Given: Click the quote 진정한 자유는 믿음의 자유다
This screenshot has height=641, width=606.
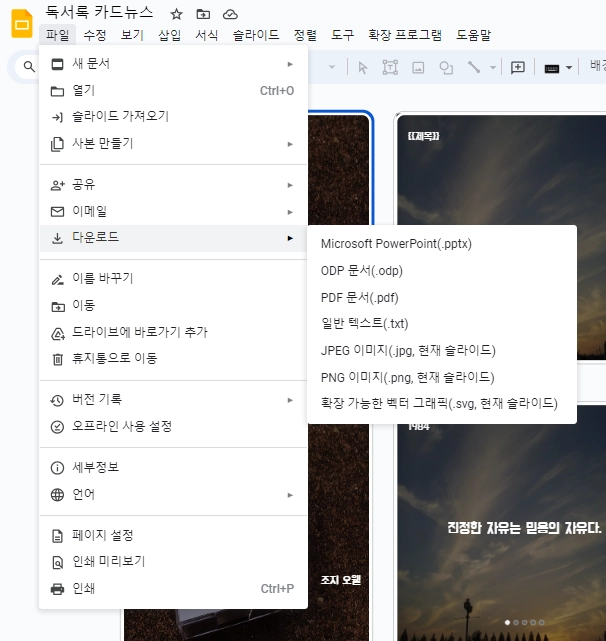Looking at the screenshot, I should (x=524, y=528).
